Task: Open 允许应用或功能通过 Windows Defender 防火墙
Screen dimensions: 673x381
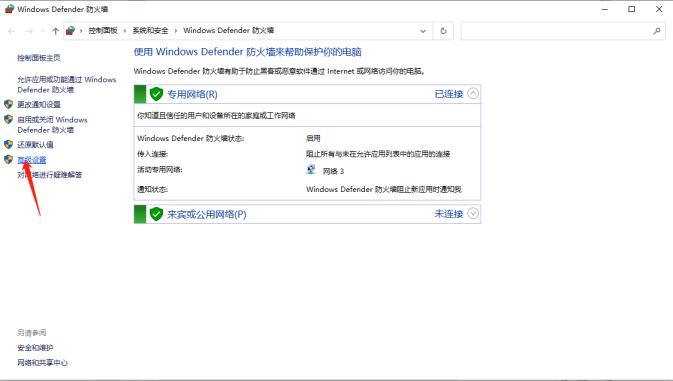Action: (67, 85)
